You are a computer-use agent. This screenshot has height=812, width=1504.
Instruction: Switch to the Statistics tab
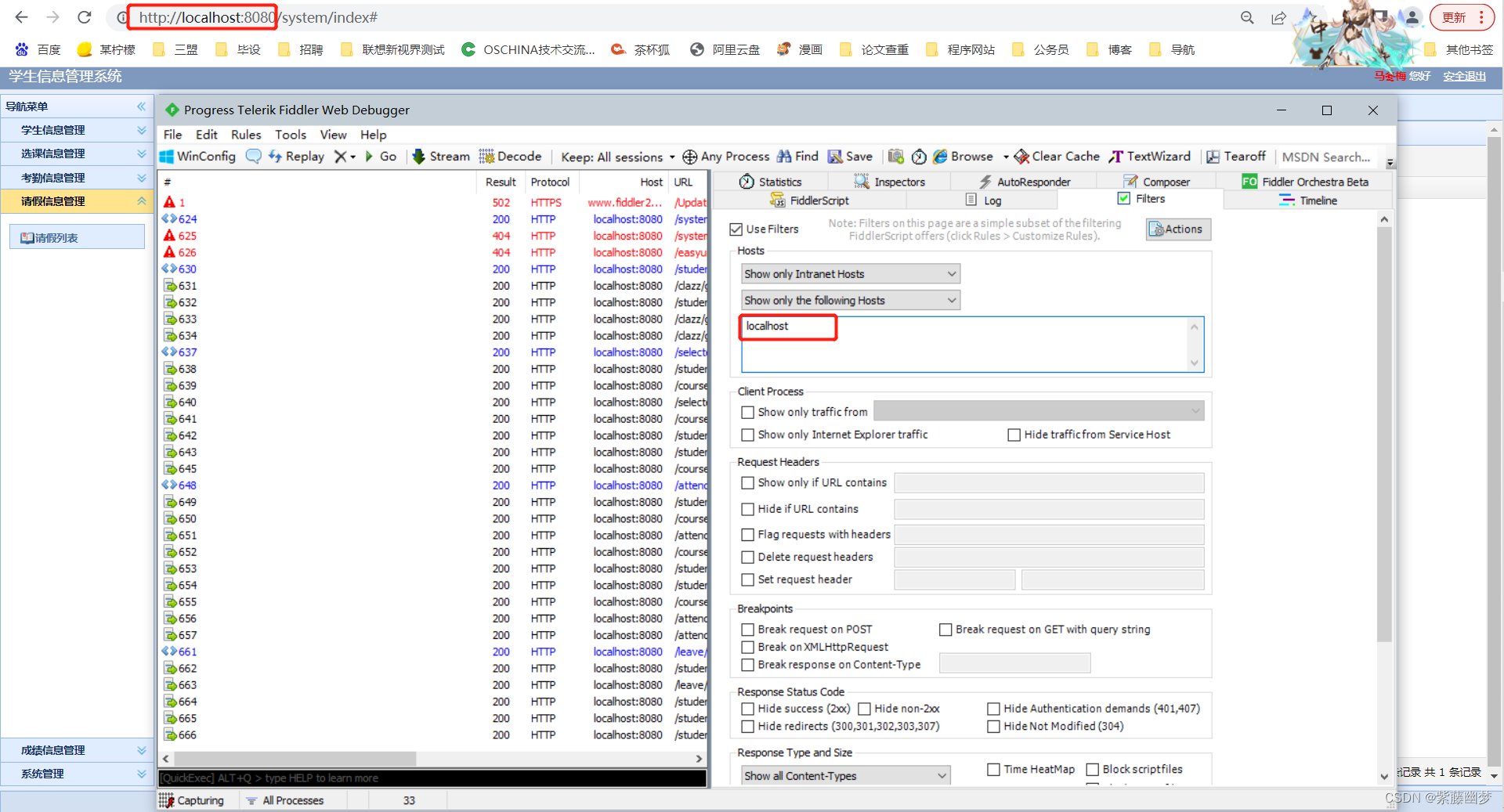tap(771, 182)
